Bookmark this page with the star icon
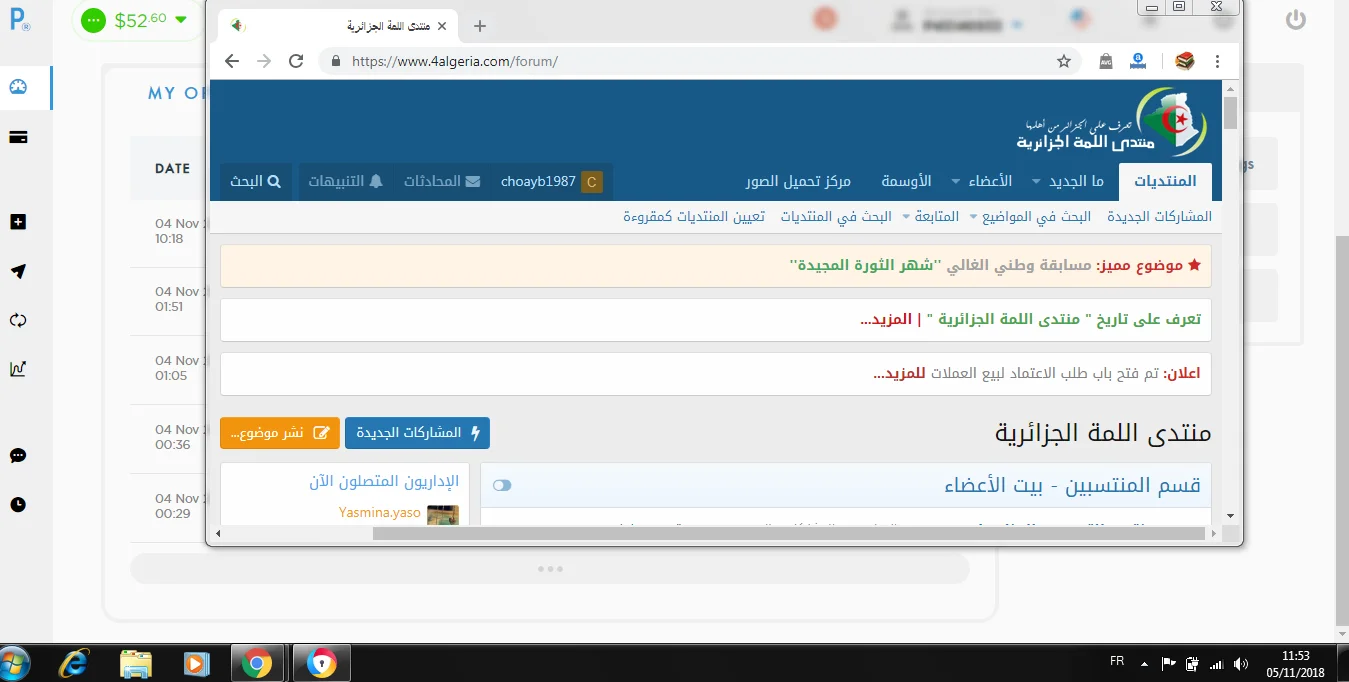Viewport: 1349px width, 682px height. 1064,61
